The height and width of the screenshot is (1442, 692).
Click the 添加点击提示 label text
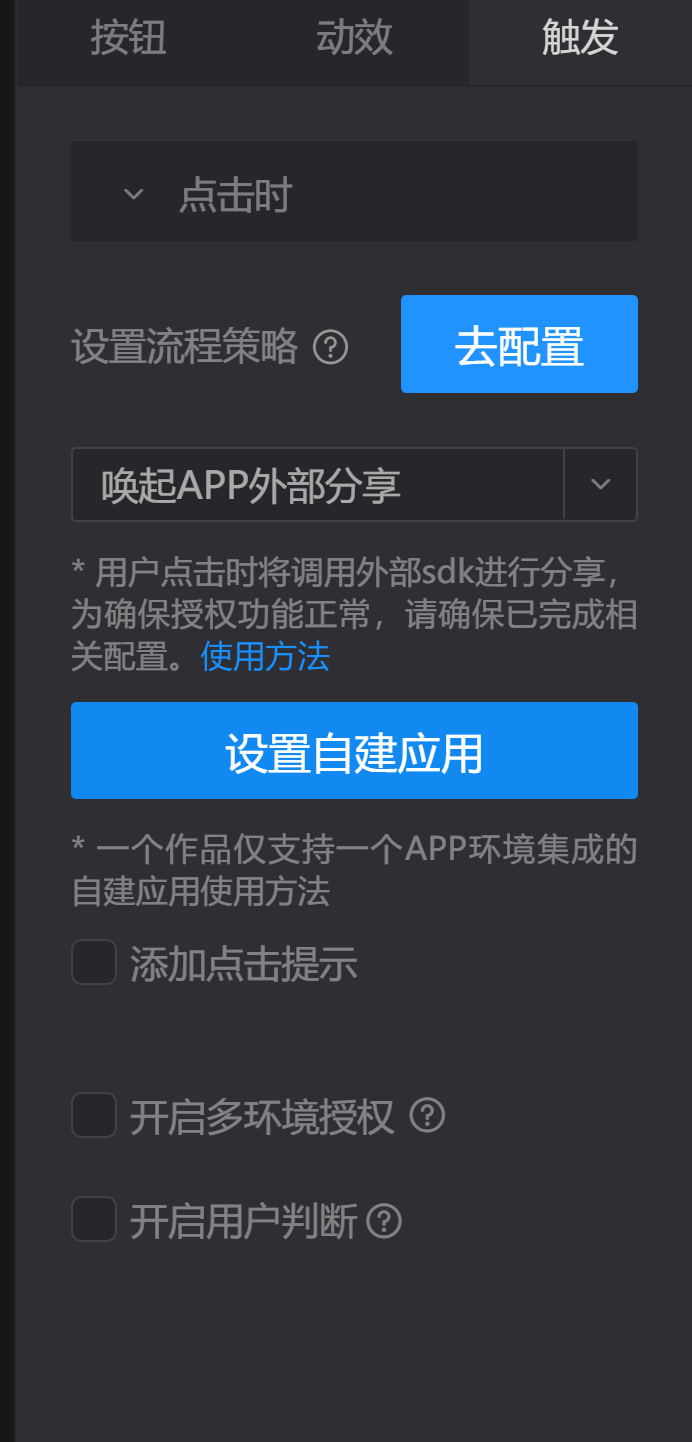tap(244, 964)
